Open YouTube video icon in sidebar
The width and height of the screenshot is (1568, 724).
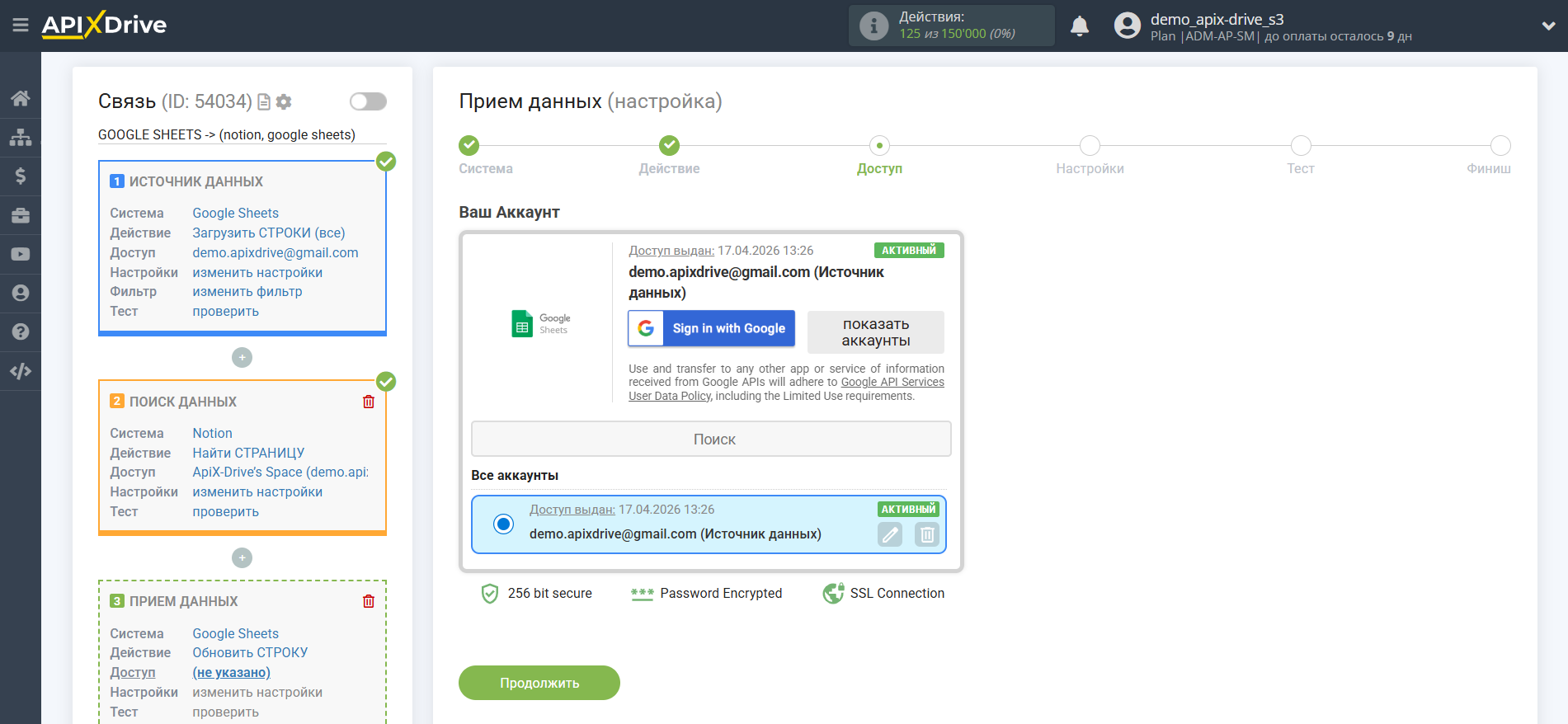pos(21,254)
